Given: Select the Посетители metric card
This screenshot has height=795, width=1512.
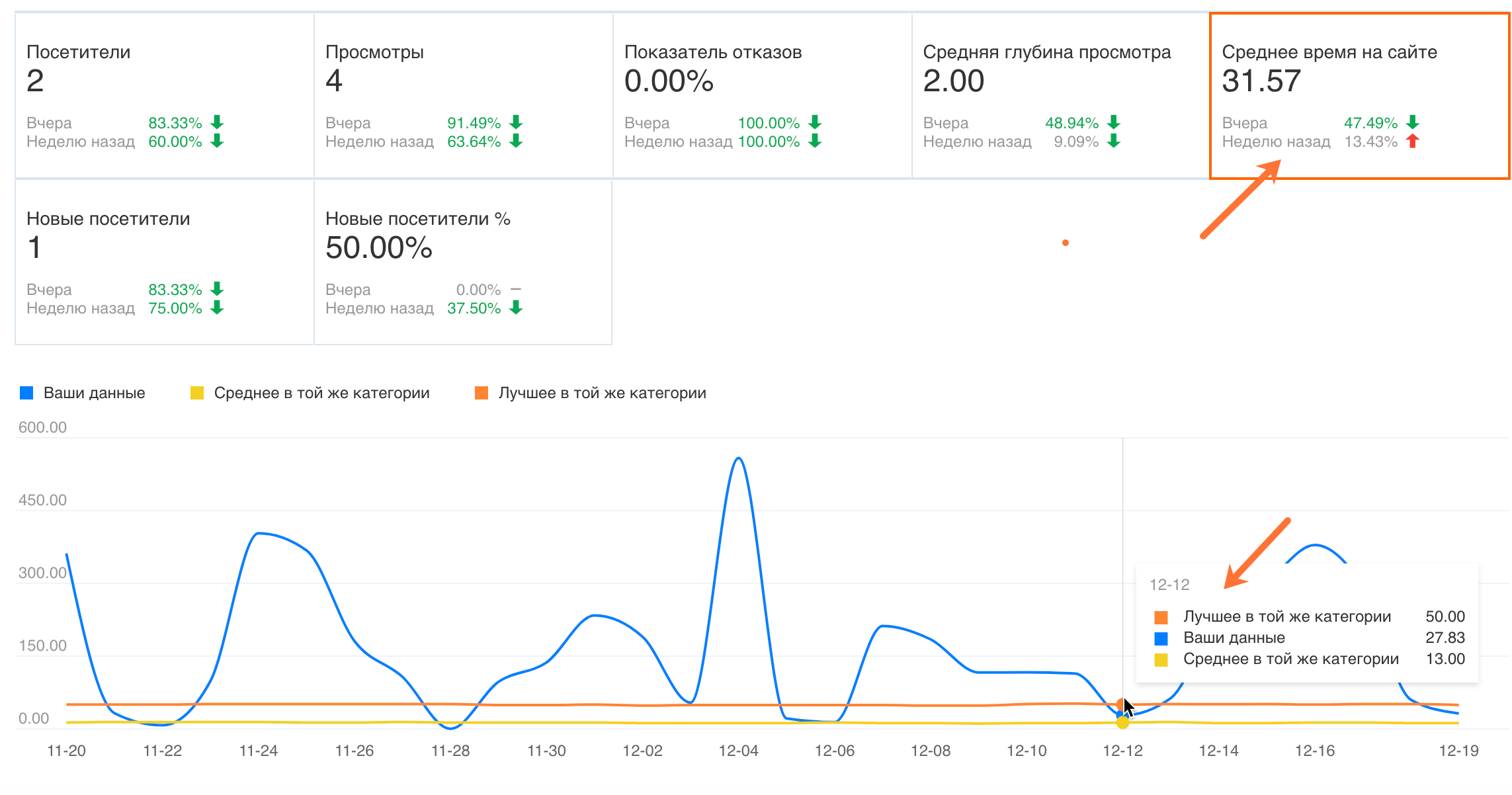Looking at the screenshot, I should click(164, 95).
